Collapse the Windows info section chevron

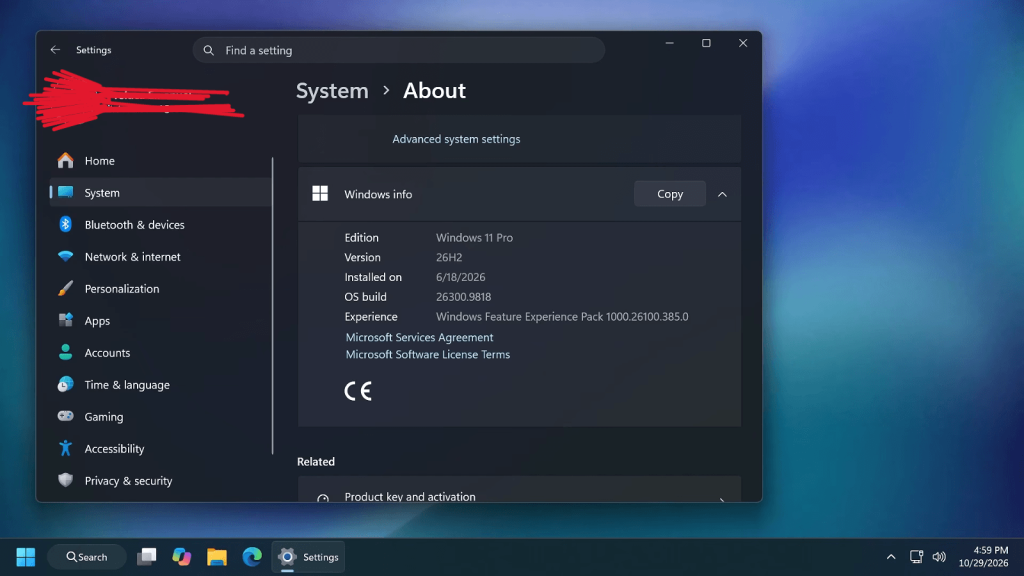(722, 194)
